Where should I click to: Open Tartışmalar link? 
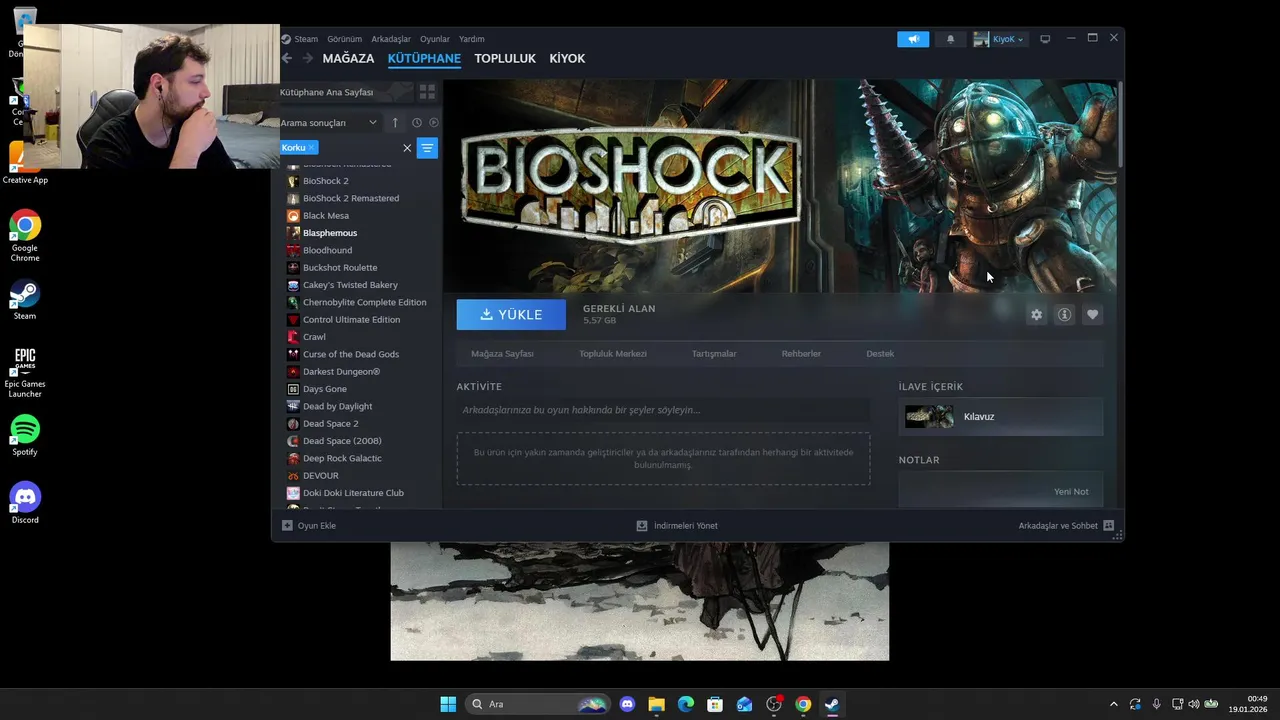point(714,354)
